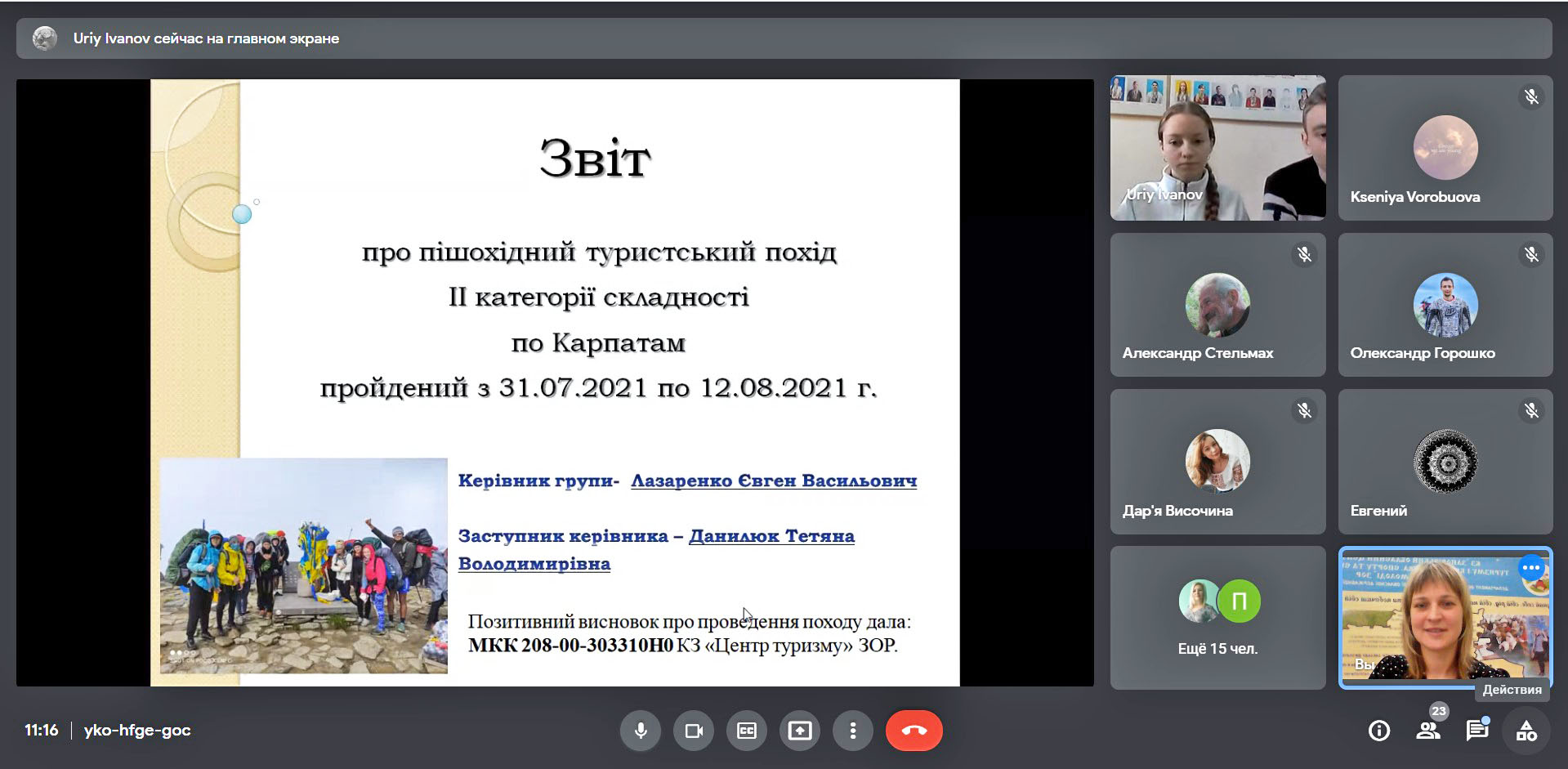Select Kseniya Vorobuova participant tile
The image size is (1568, 769).
tap(1445, 148)
